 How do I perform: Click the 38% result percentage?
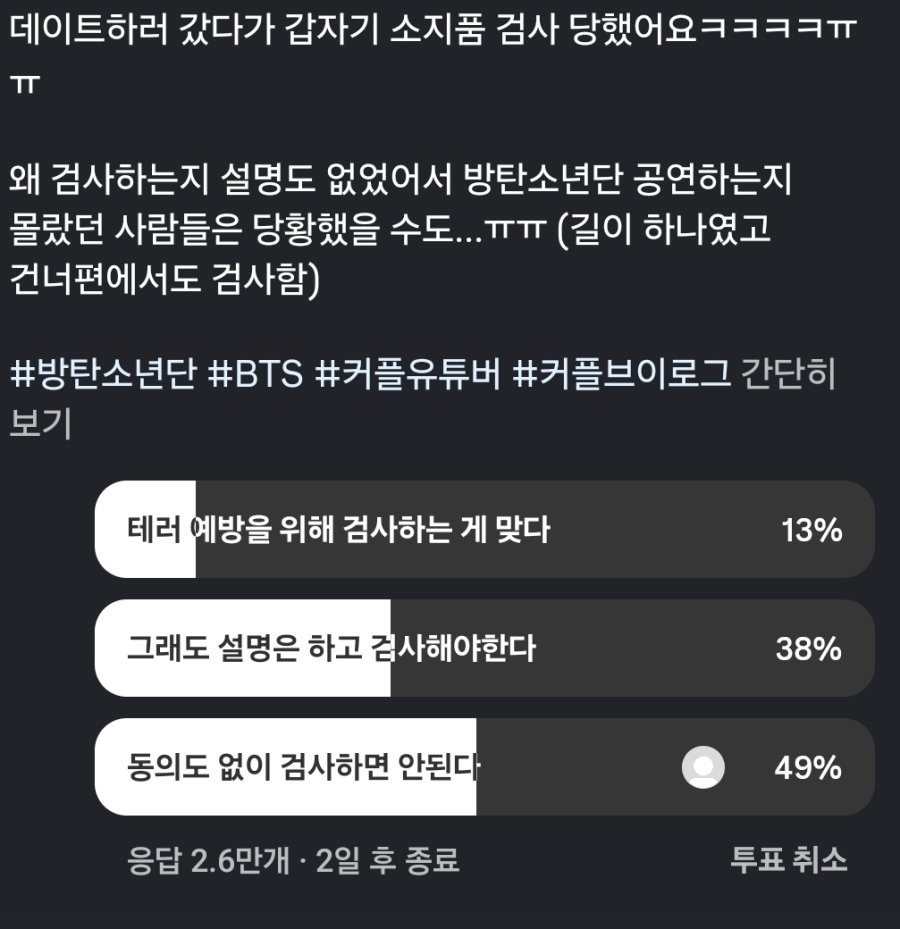coord(808,649)
